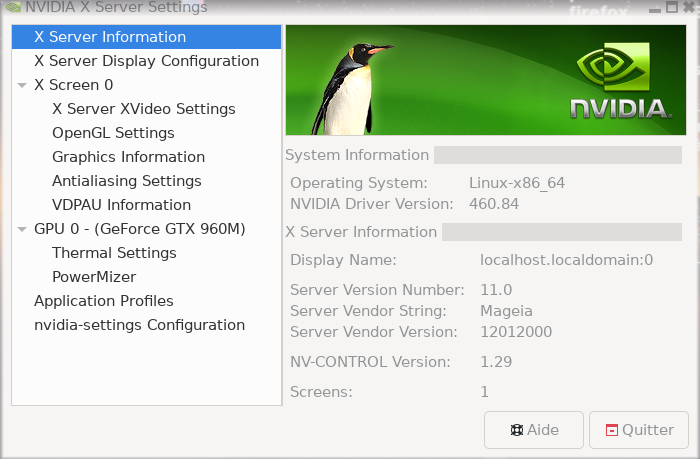
Task: Maximize the NVIDIA X Server Settings window
Action: [672, 7]
